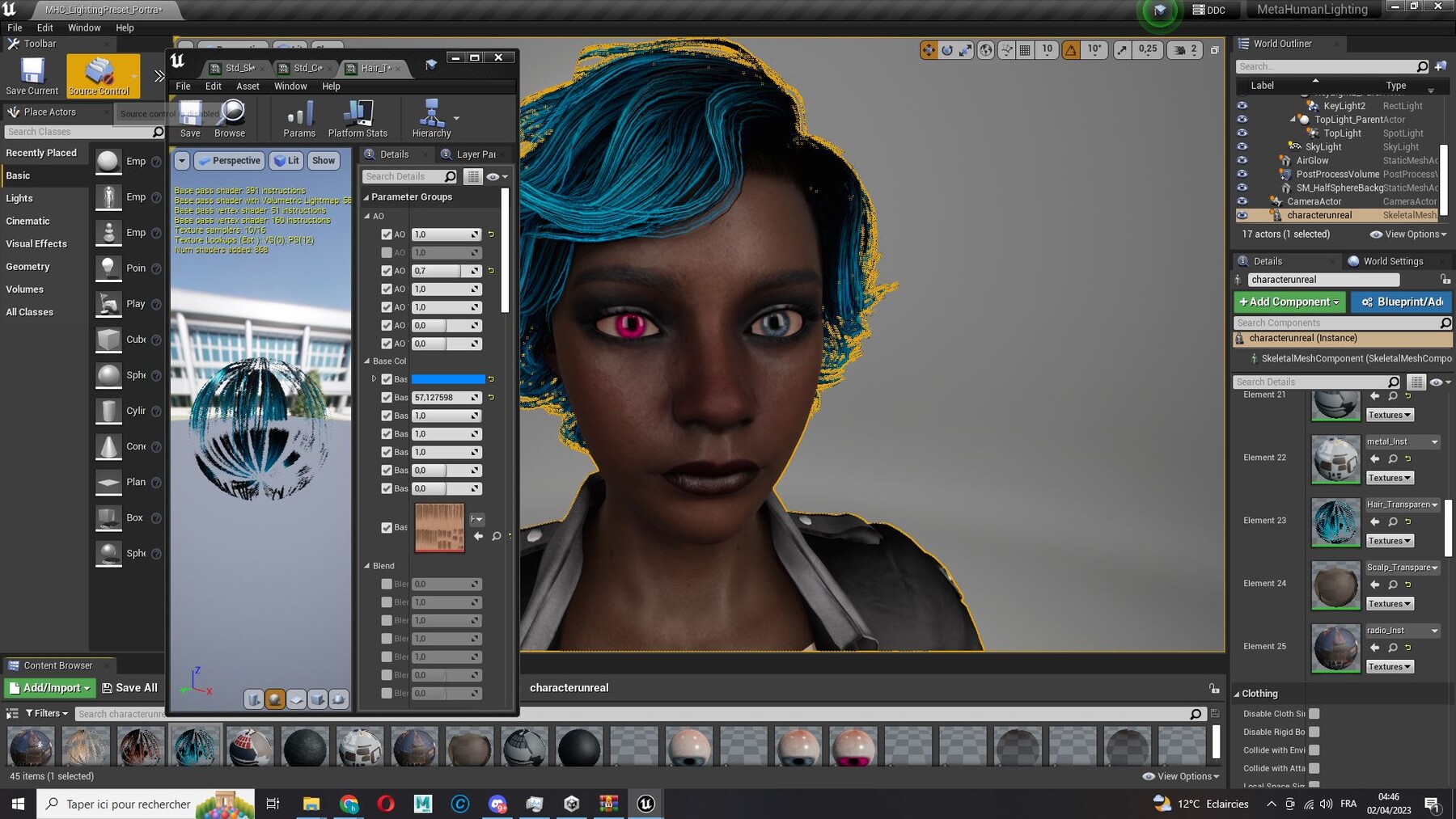Collapse Blend parameter group
This screenshot has height=819, width=1456.
[366, 566]
